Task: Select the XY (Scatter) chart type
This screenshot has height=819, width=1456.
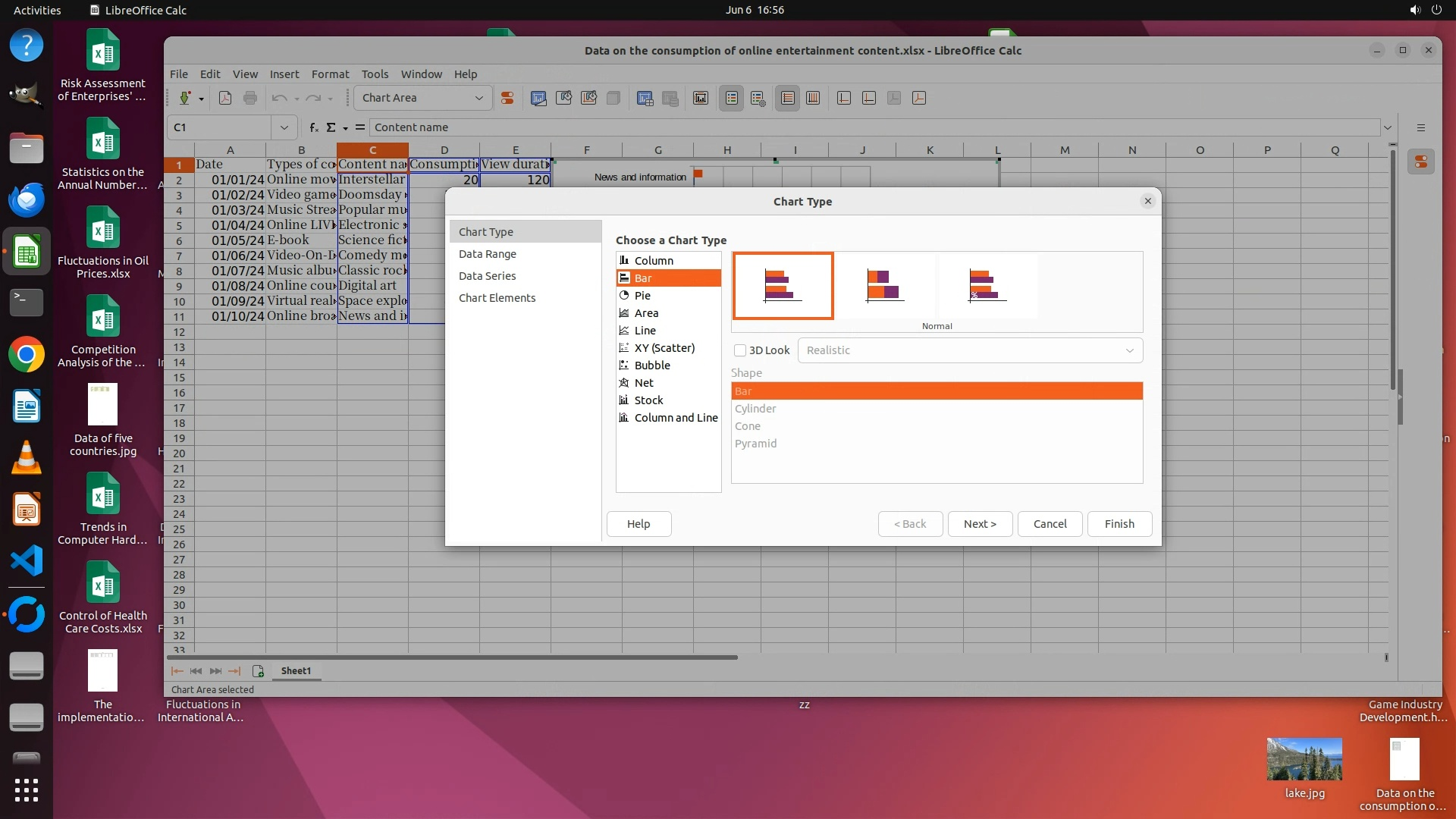Action: 664,348
